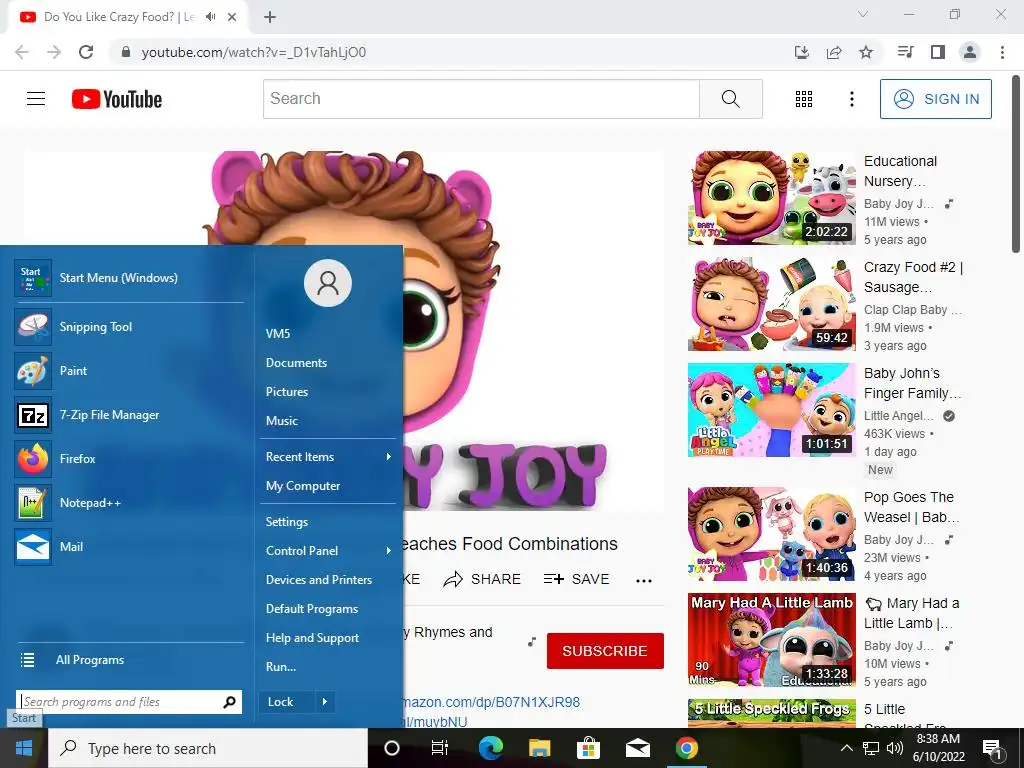The width and height of the screenshot is (1024, 768).
Task: Open YouTube settings three-dot menu
Action: (x=852, y=99)
